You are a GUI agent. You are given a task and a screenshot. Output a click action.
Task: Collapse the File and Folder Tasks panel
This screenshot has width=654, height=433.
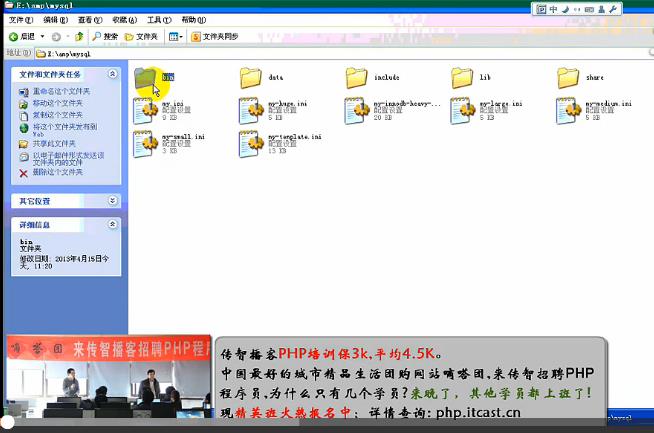(112, 74)
